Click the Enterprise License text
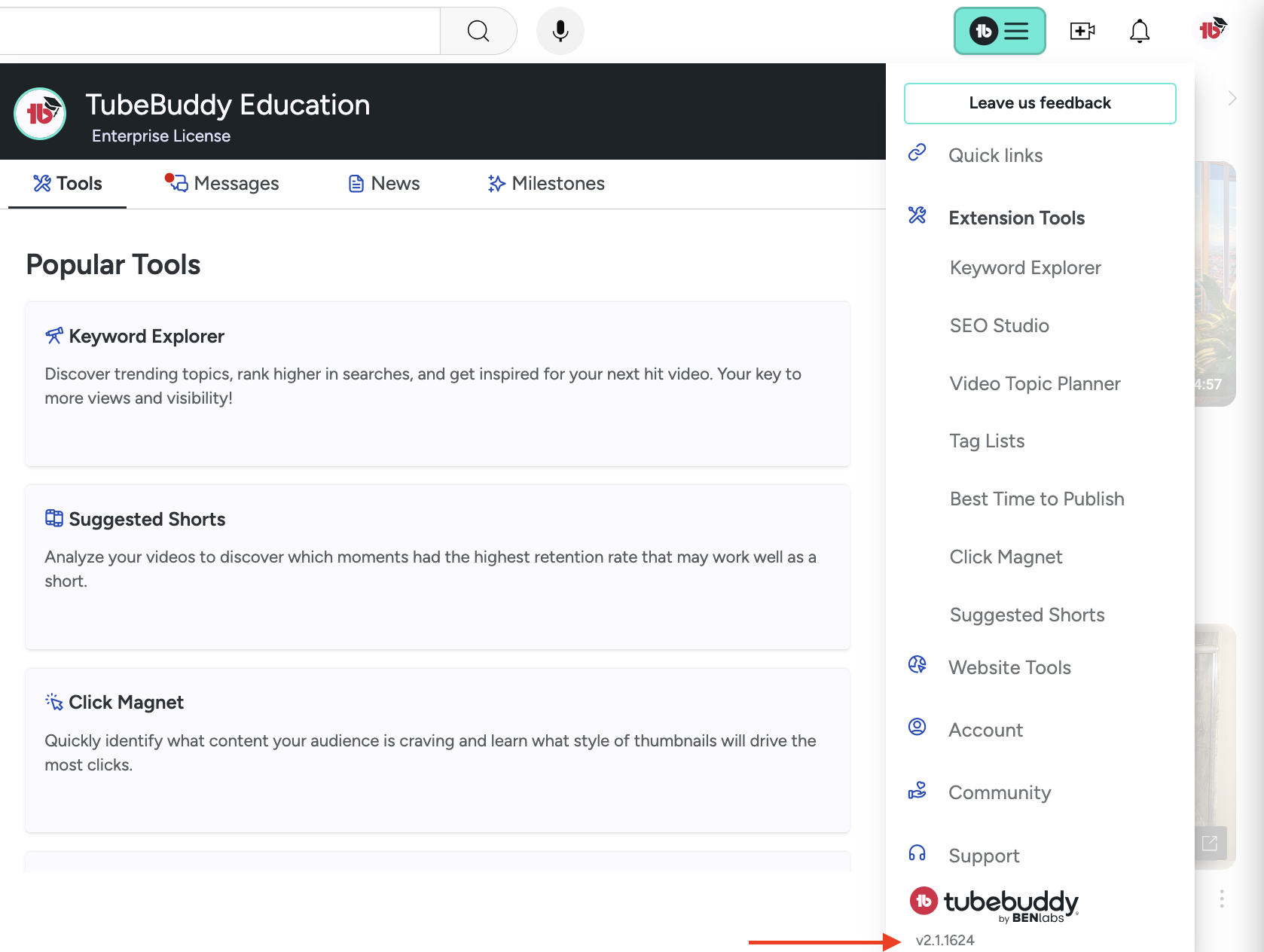Viewport: 1264px width, 952px height. pos(161,136)
